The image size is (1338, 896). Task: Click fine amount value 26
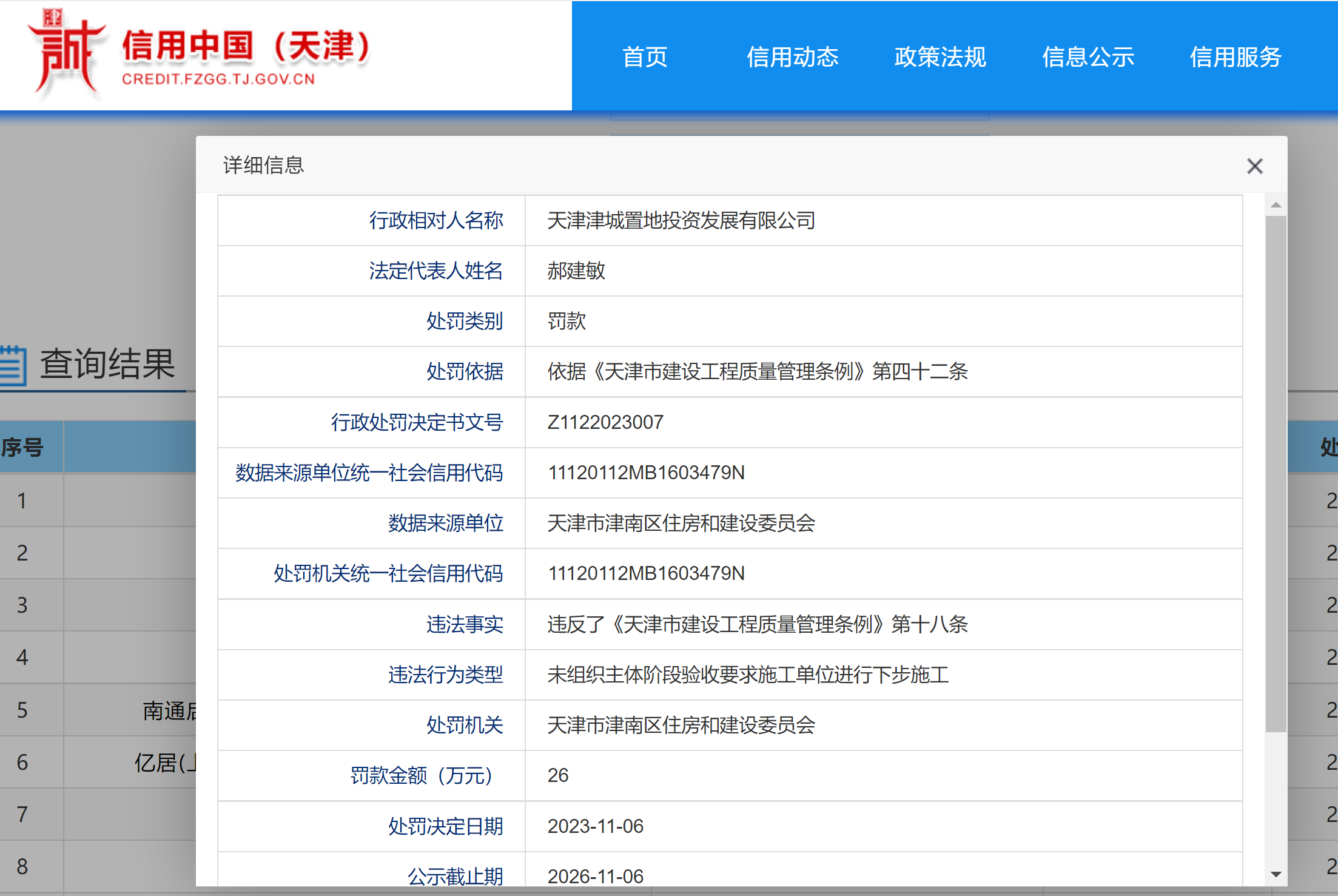pos(558,775)
